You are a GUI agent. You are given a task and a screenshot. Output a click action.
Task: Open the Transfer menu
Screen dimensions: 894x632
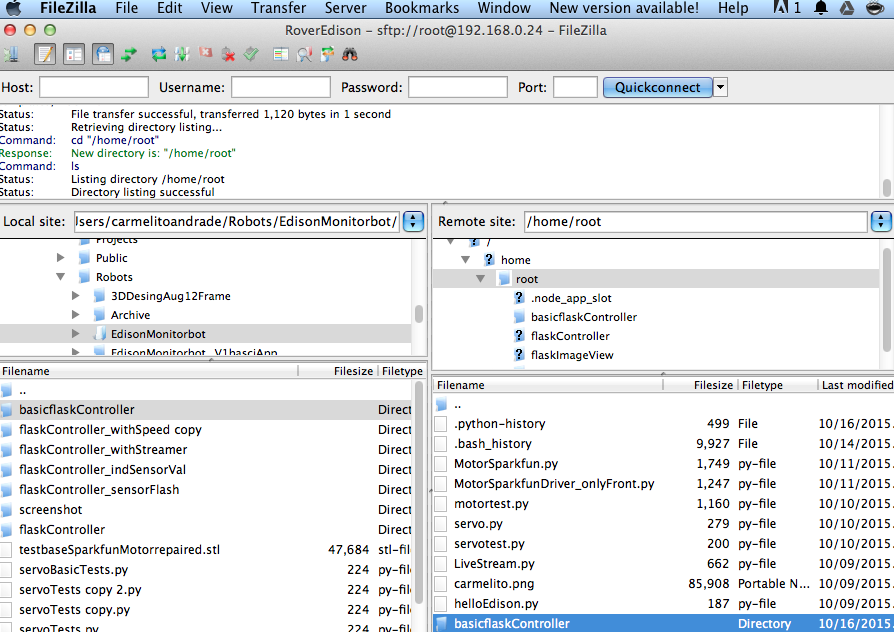coord(278,8)
